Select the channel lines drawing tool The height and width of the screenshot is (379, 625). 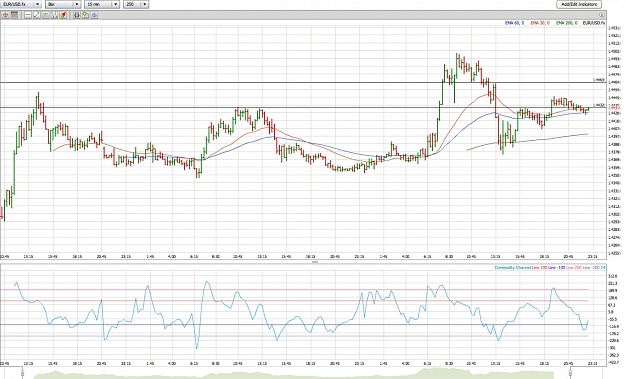pos(45,15)
